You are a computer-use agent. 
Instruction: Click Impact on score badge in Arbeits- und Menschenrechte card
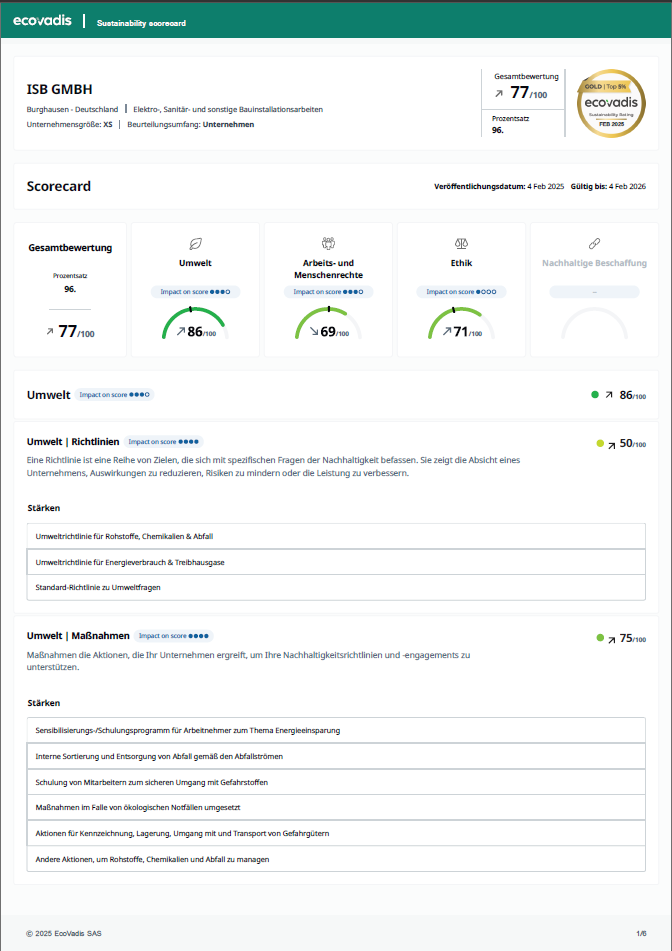(x=329, y=292)
